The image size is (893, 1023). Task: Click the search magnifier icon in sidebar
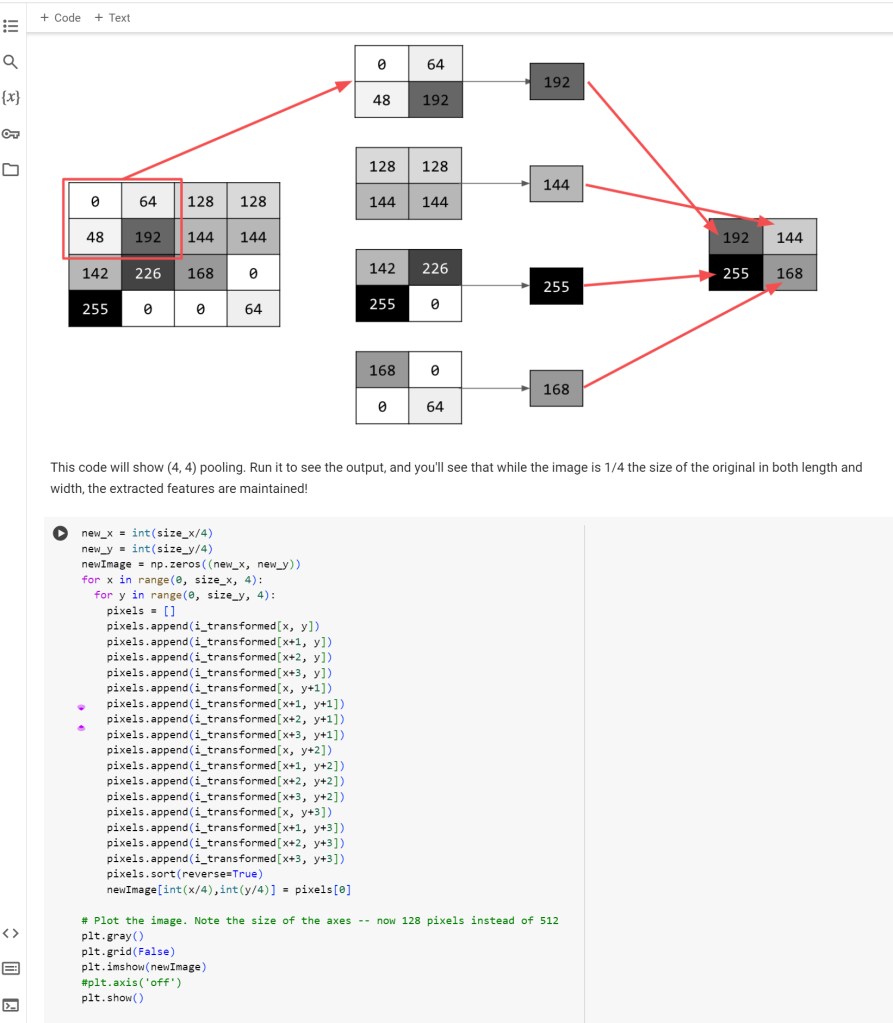click(11, 62)
